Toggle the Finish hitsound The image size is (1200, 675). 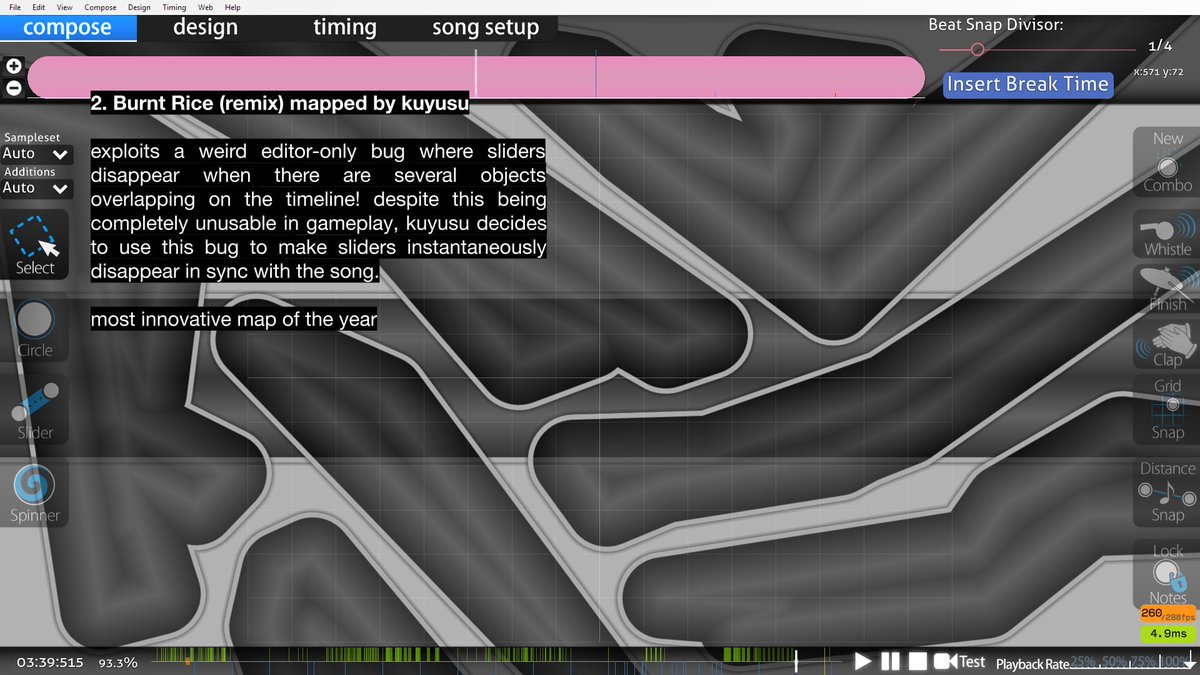(1167, 290)
